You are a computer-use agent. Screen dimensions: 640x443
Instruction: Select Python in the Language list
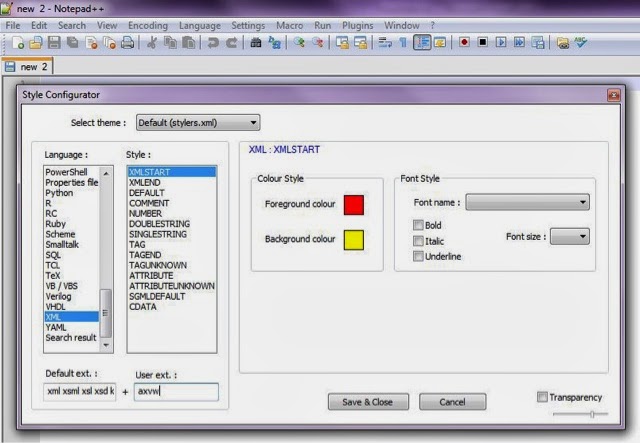[59, 193]
